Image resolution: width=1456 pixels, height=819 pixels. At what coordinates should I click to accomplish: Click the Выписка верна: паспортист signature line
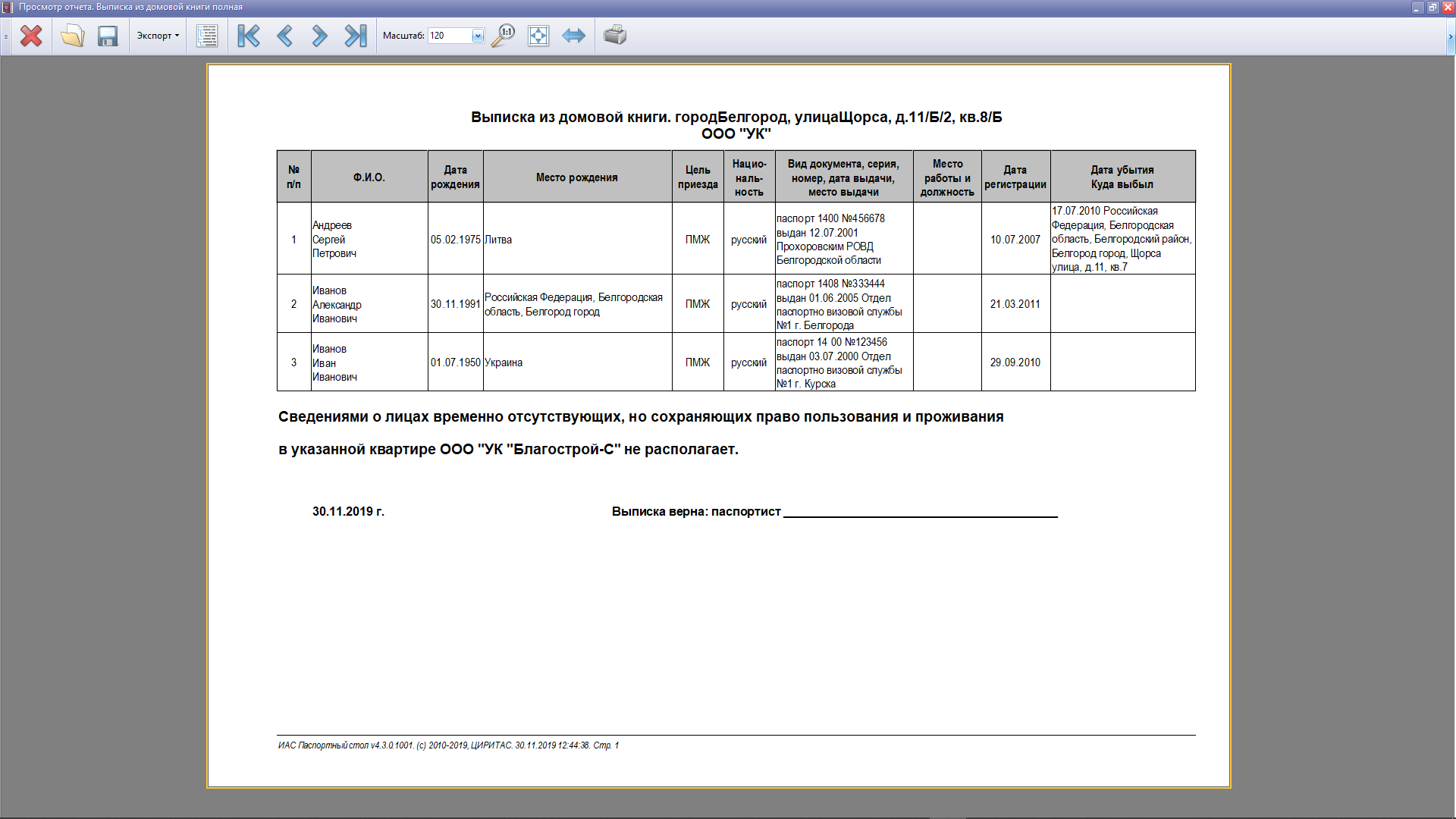pyautogui.click(x=834, y=511)
